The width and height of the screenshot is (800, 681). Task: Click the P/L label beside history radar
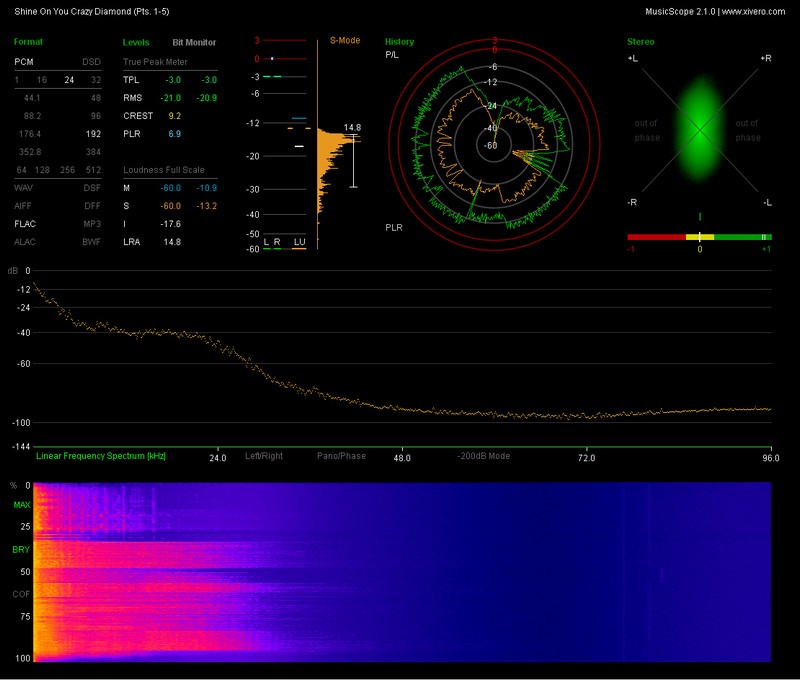[392, 55]
